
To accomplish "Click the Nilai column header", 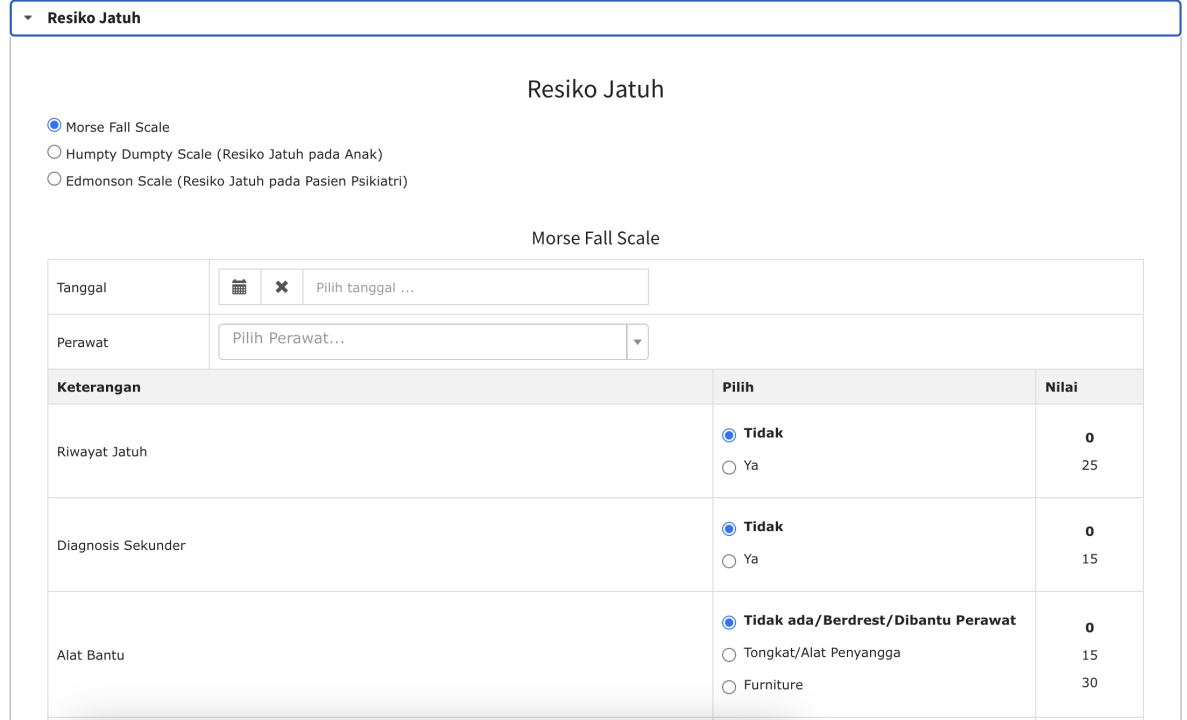I will pyautogui.click(x=1061, y=387).
